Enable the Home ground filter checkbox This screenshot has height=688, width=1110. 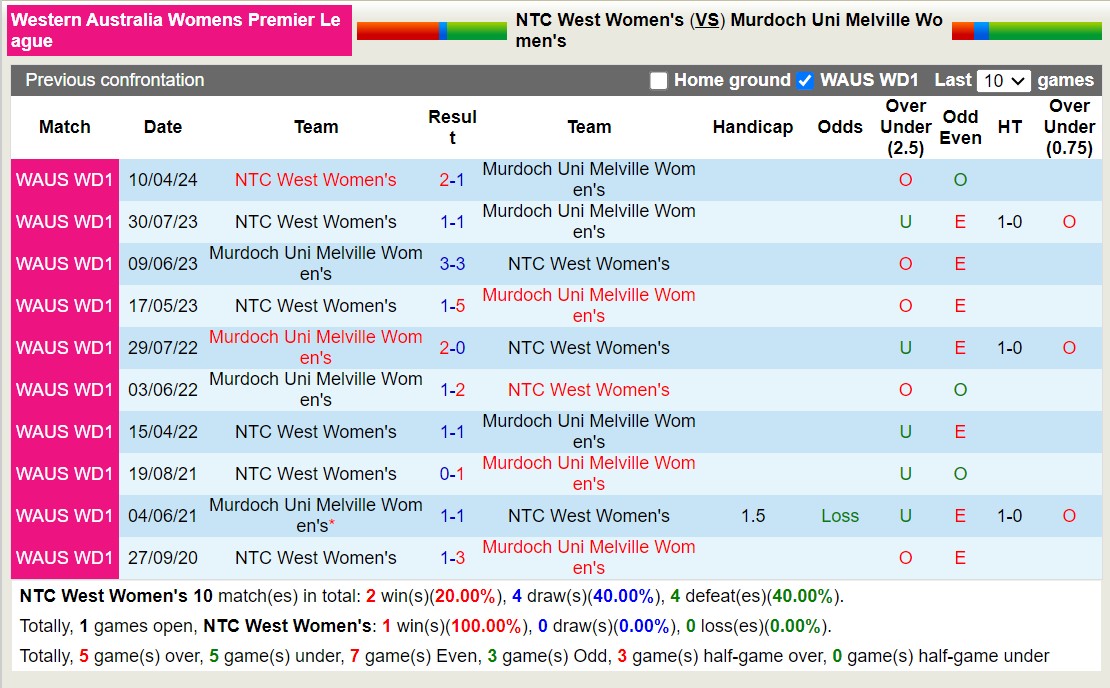tap(659, 80)
